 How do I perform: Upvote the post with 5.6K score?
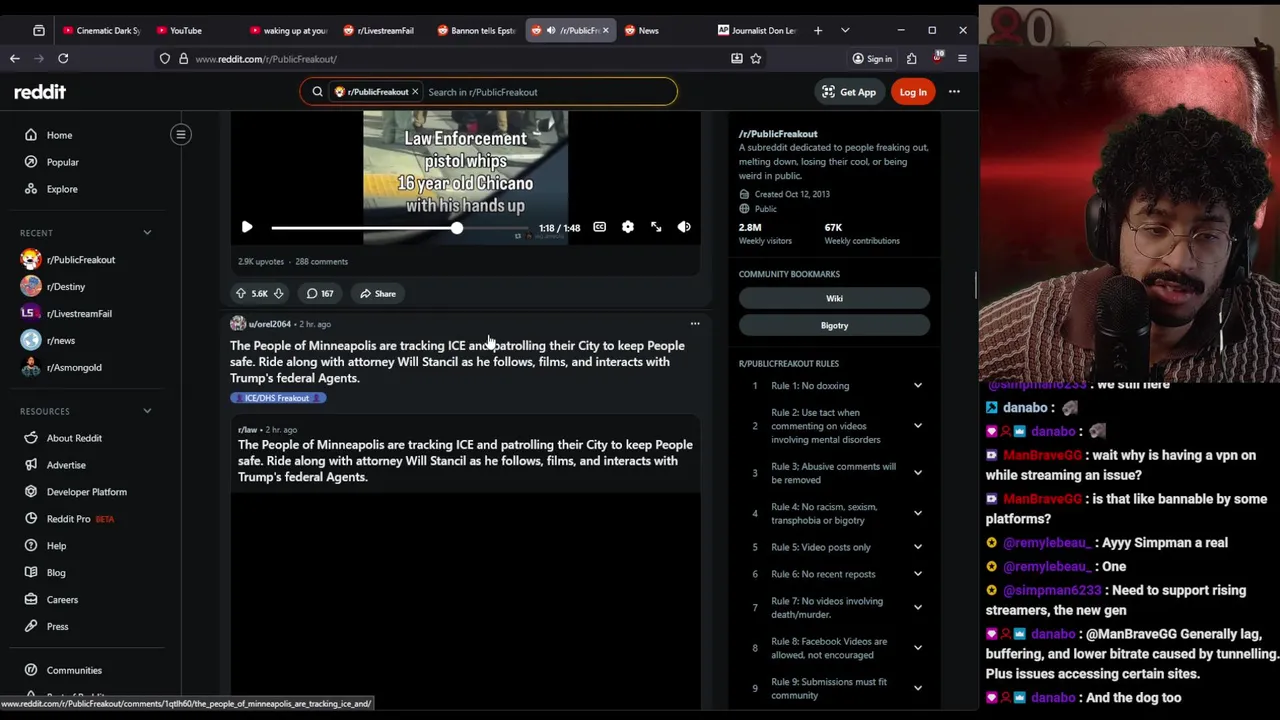[241, 294]
